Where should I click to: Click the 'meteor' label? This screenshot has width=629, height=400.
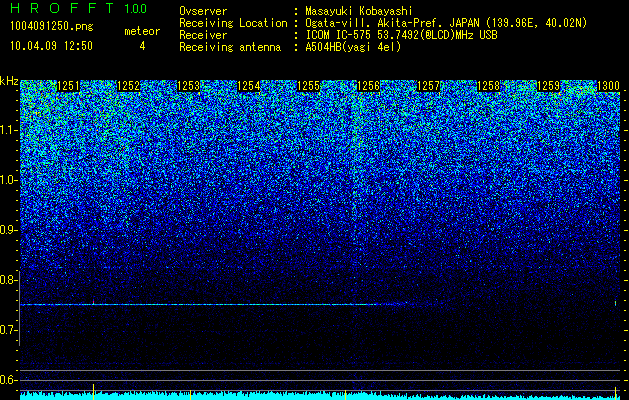[x=142, y=31]
